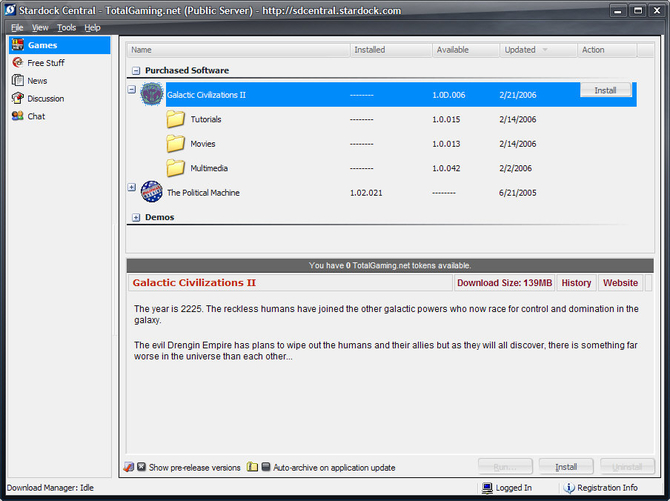Viewport: 670px width, 501px height.
Task: Open the Website link
Action: click(620, 283)
